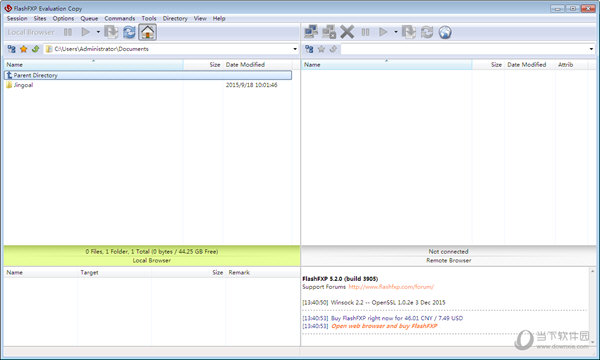Open the Directory menu
600x360 pixels.
click(x=175, y=18)
